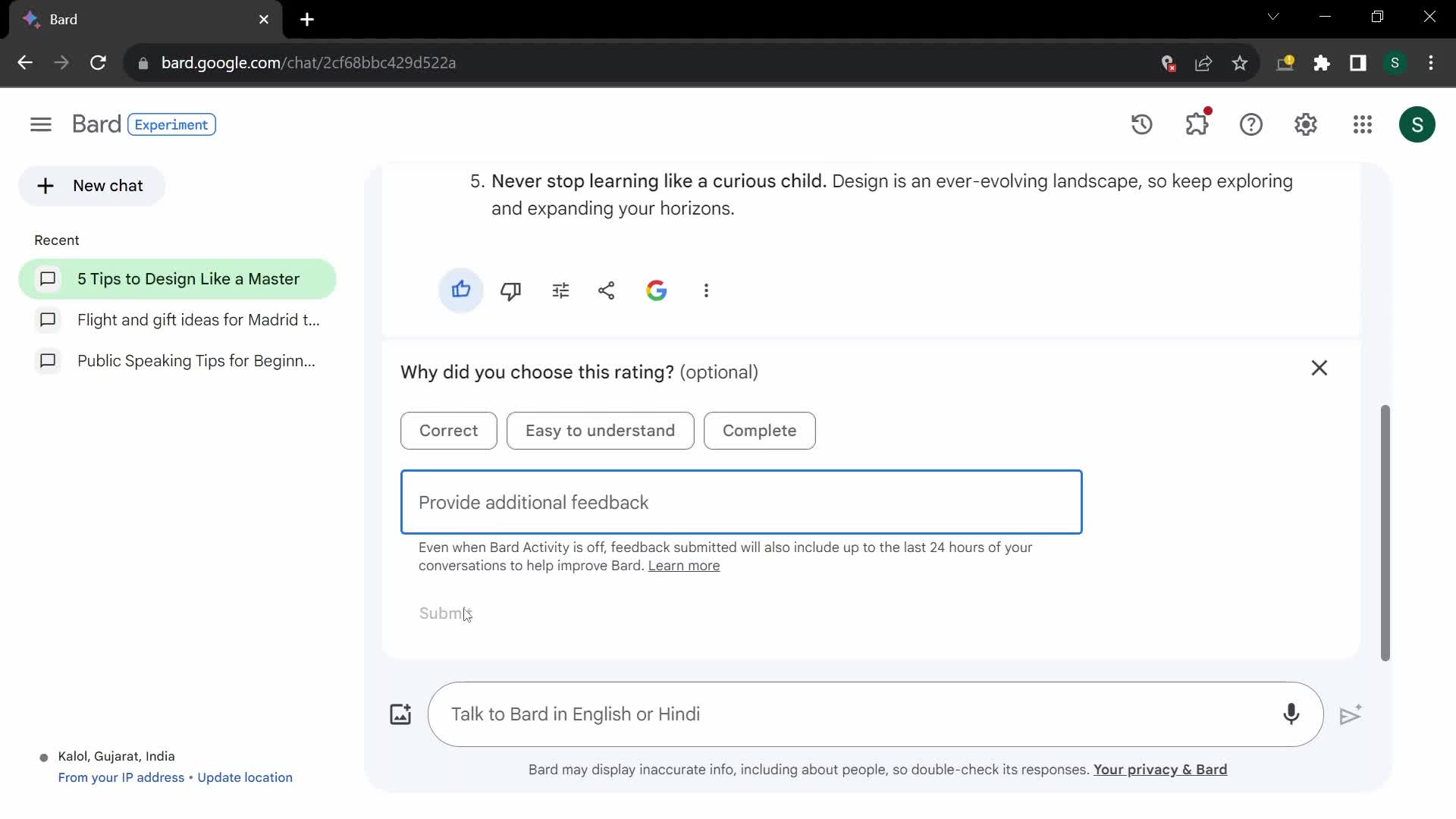
Task: Click the more options three-dot icon
Action: [x=706, y=290]
